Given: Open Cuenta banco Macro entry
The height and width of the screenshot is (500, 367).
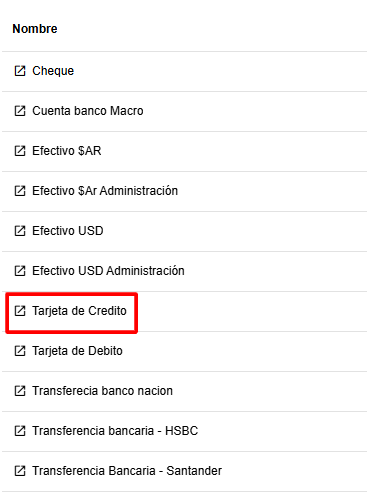Looking at the screenshot, I should point(88,111).
